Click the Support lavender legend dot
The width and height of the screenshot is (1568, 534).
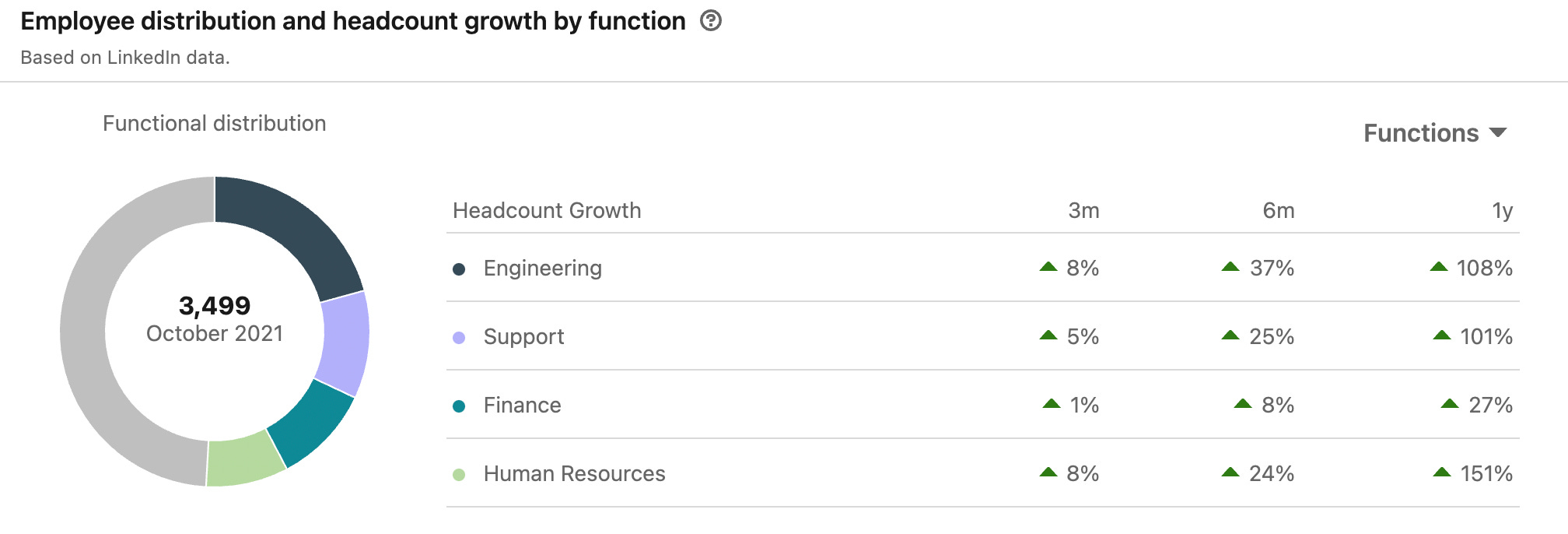[x=459, y=338]
